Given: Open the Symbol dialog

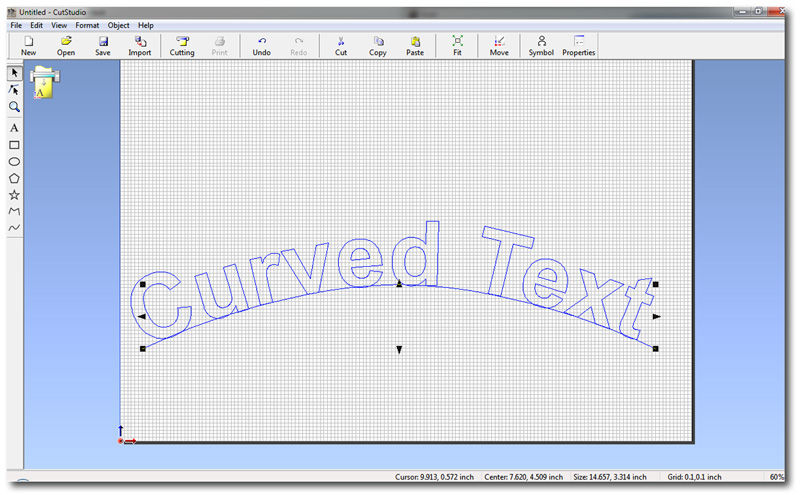Looking at the screenshot, I should pyautogui.click(x=541, y=46).
